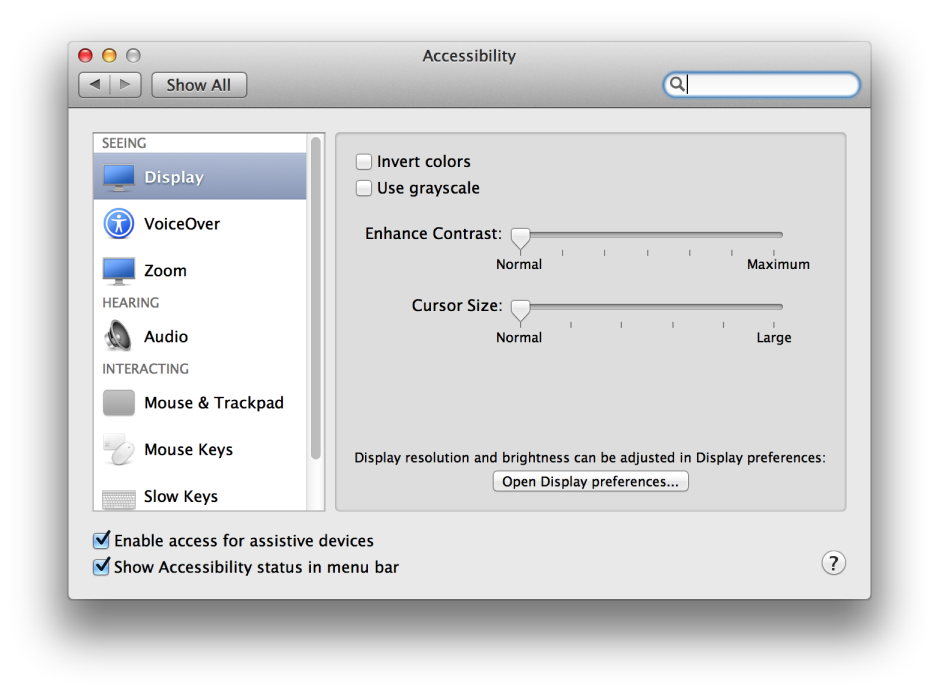Image resolution: width=939 pixels, height=694 pixels.
Task: Uncheck Show Accessibility status in menu bar
Action: coord(101,567)
